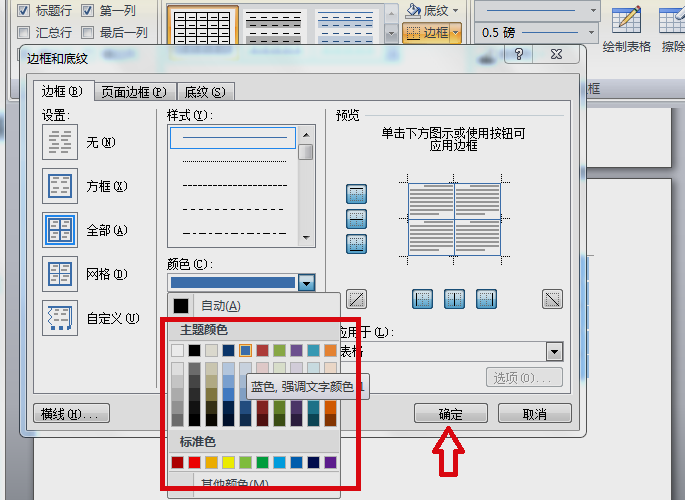
Task: Open the Shading (底纹) dropdown arrow
Action: click(456, 10)
